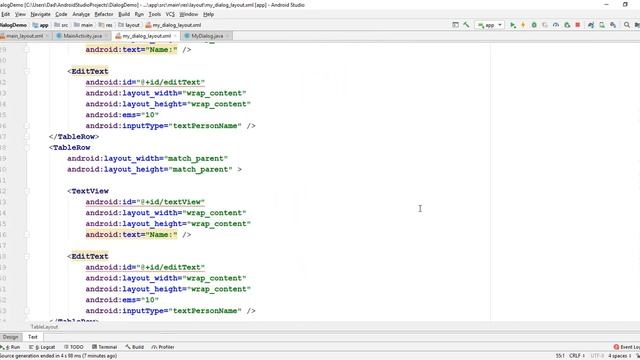Viewport: 640px width, 360px height.
Task: Click the TableLayout breadcrumb below editor
Action: (x=44, y=327)
